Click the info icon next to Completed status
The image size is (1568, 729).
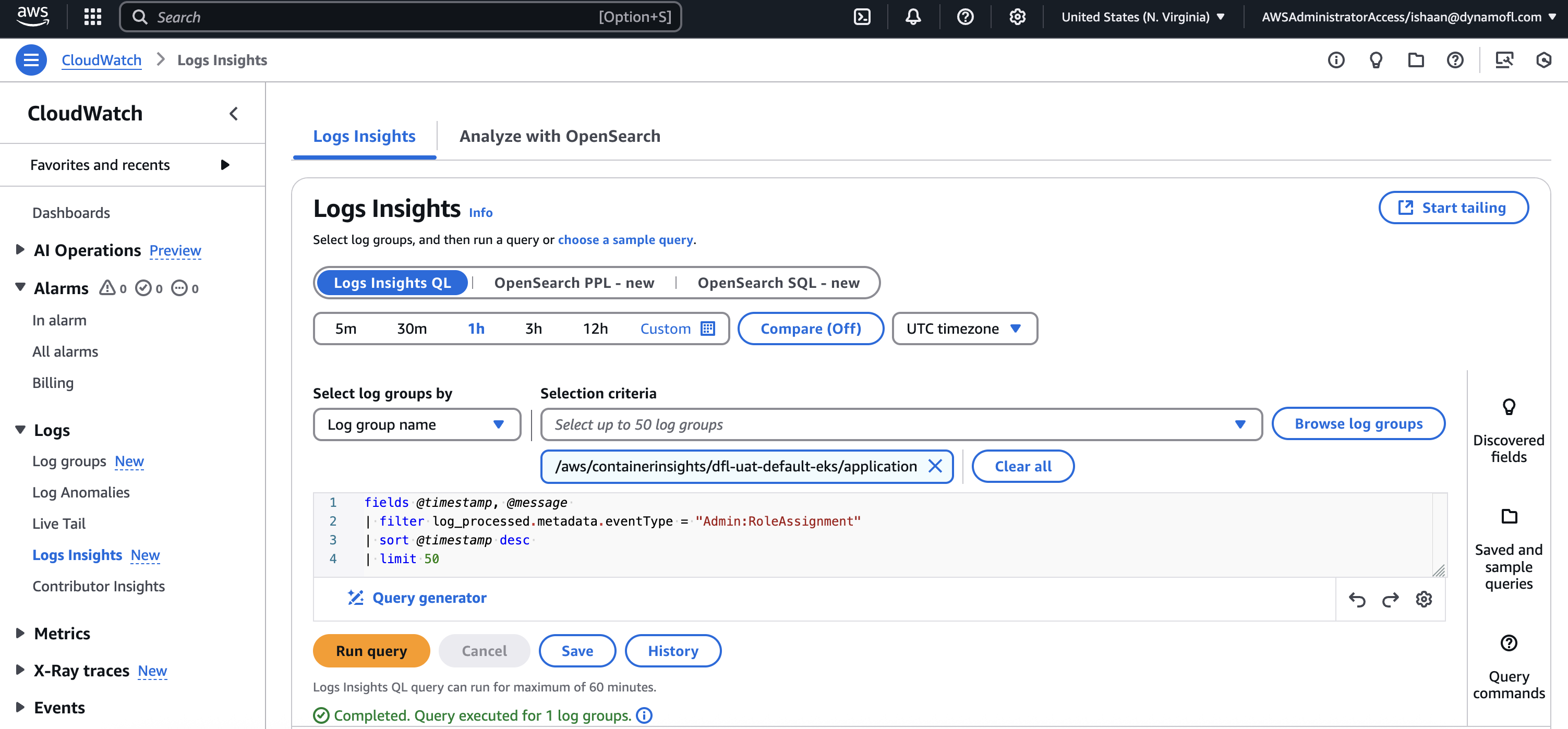[x=644, y=715]
